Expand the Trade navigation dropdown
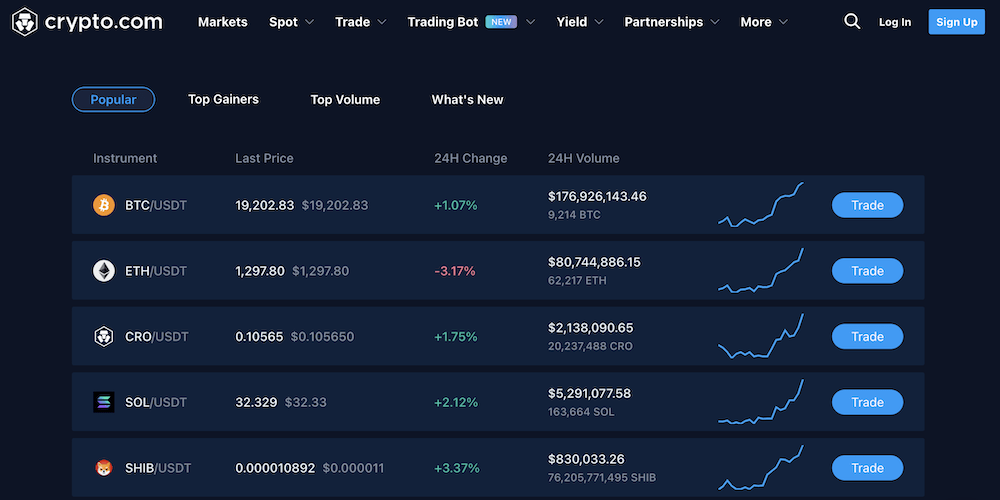This screenshot has height=500, width=1000. click(x=361, y=22)
